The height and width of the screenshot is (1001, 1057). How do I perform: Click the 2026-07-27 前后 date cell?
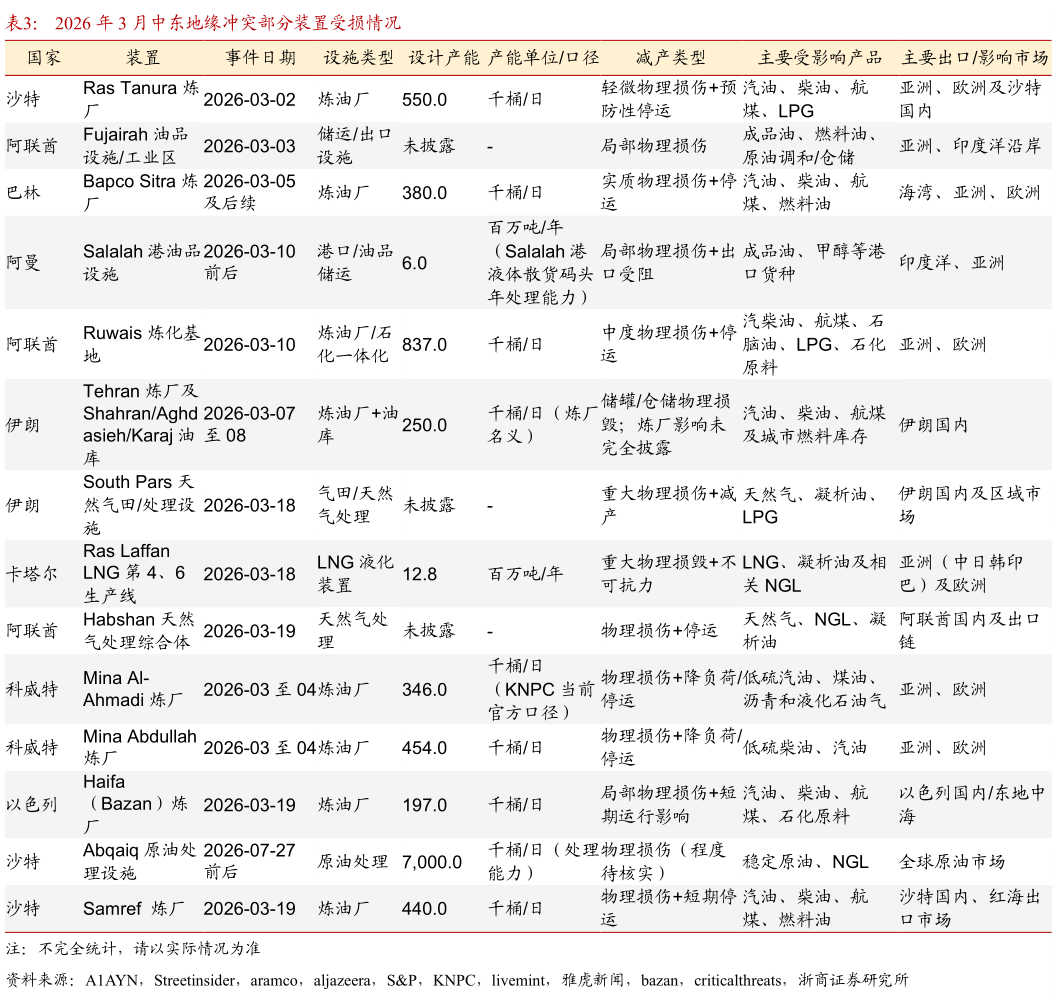click(249, 861)
